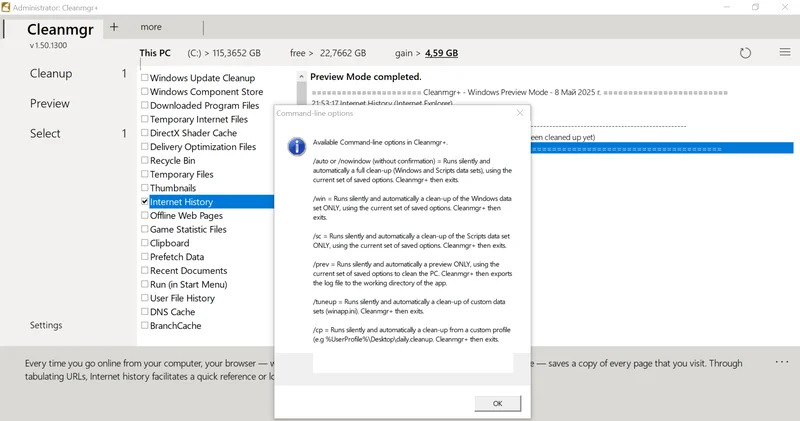Toggle Prefetch Data checkbox
The height and width of the screenshot is (421, 800).
145,257
